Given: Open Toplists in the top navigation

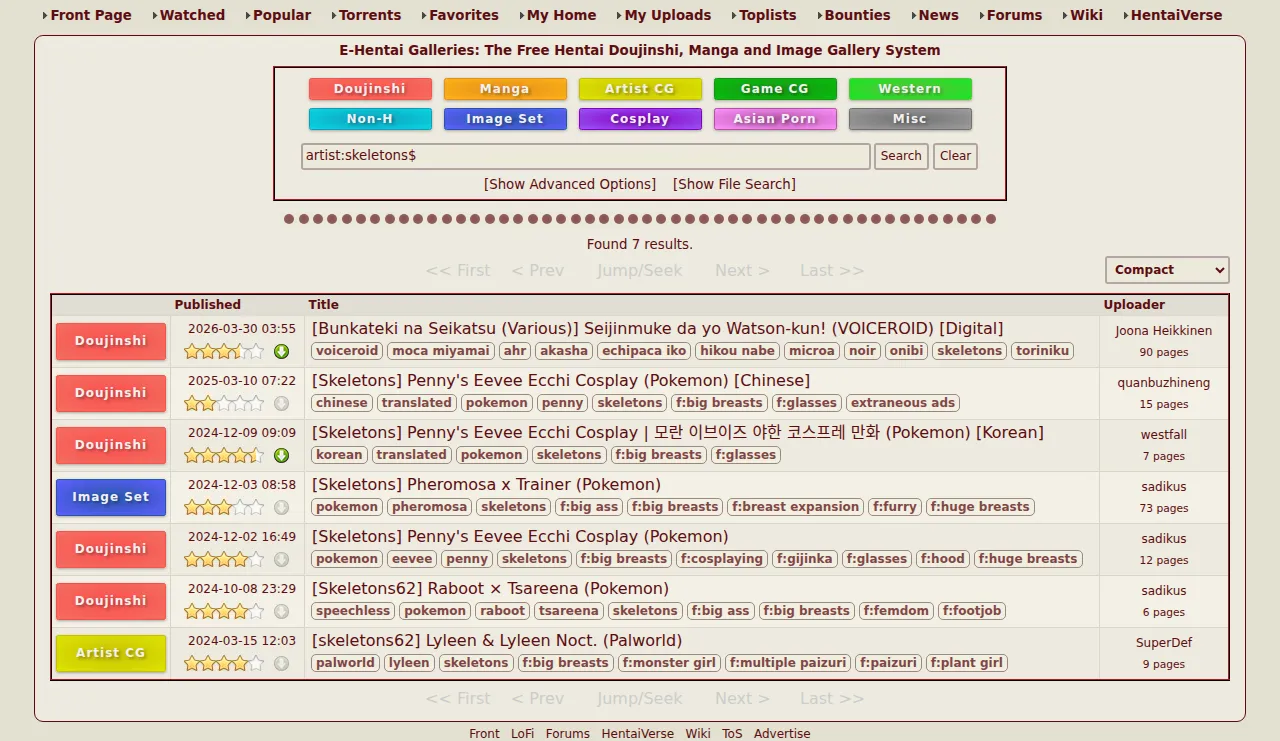Looking at the screenshot, I should [x=768, y=15].
